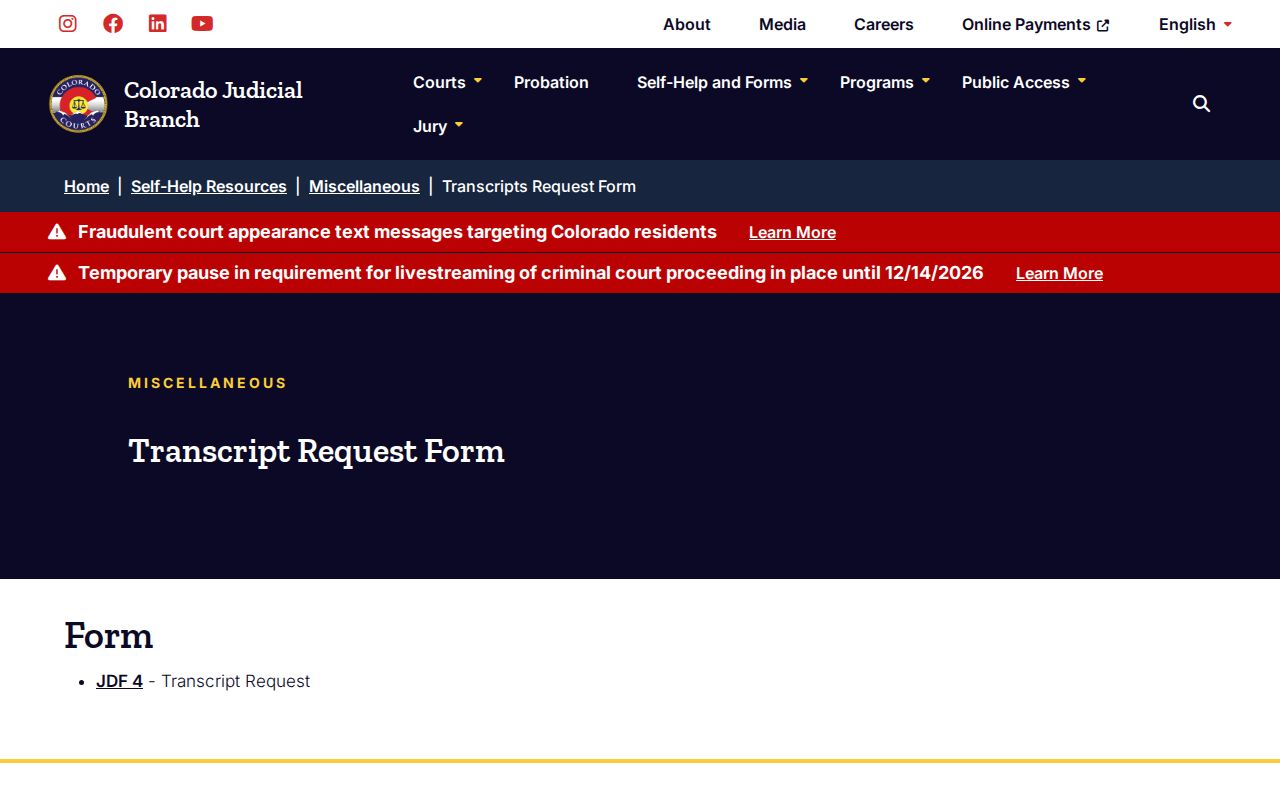Open the Instagram social icon
Screen dimensions: 1280x800
(x=68, y=23)
